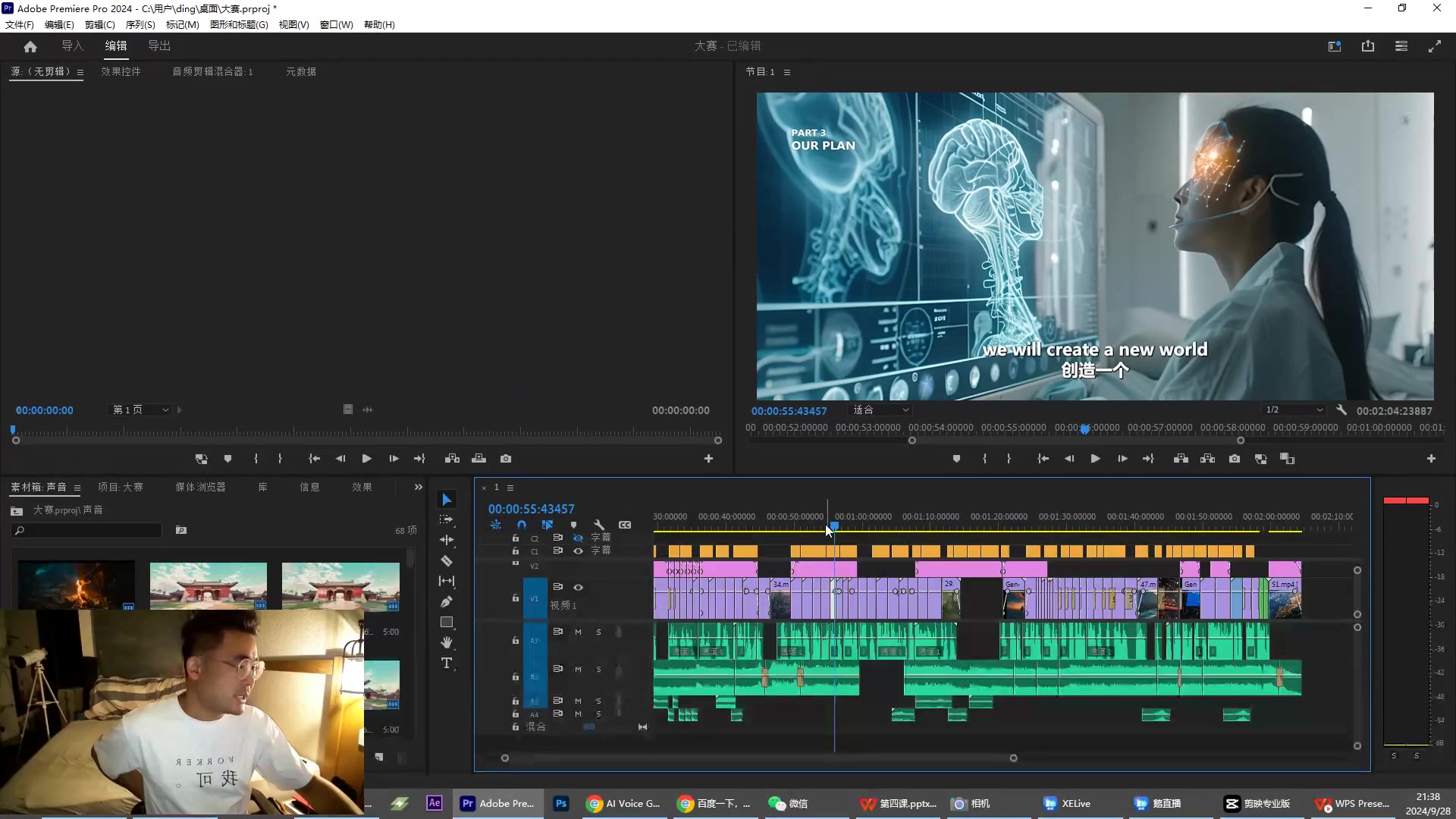Open Program monitor settings wrench
The width and height of the screenshot is (1456, 819).
pos(1341,410)
